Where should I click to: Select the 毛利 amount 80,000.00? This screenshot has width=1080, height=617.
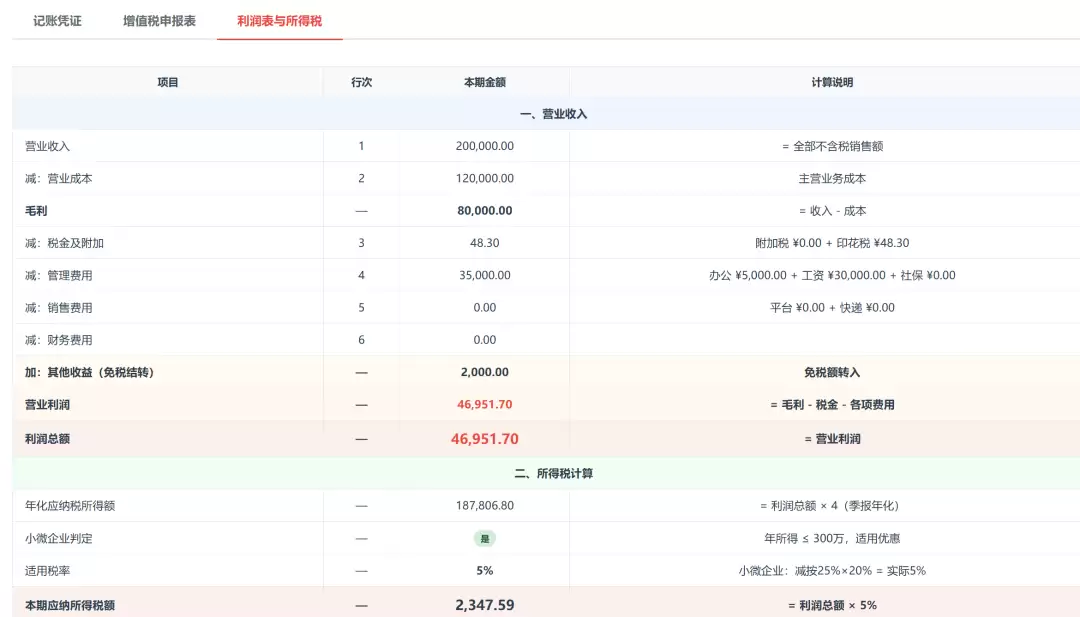pos(485,211)
